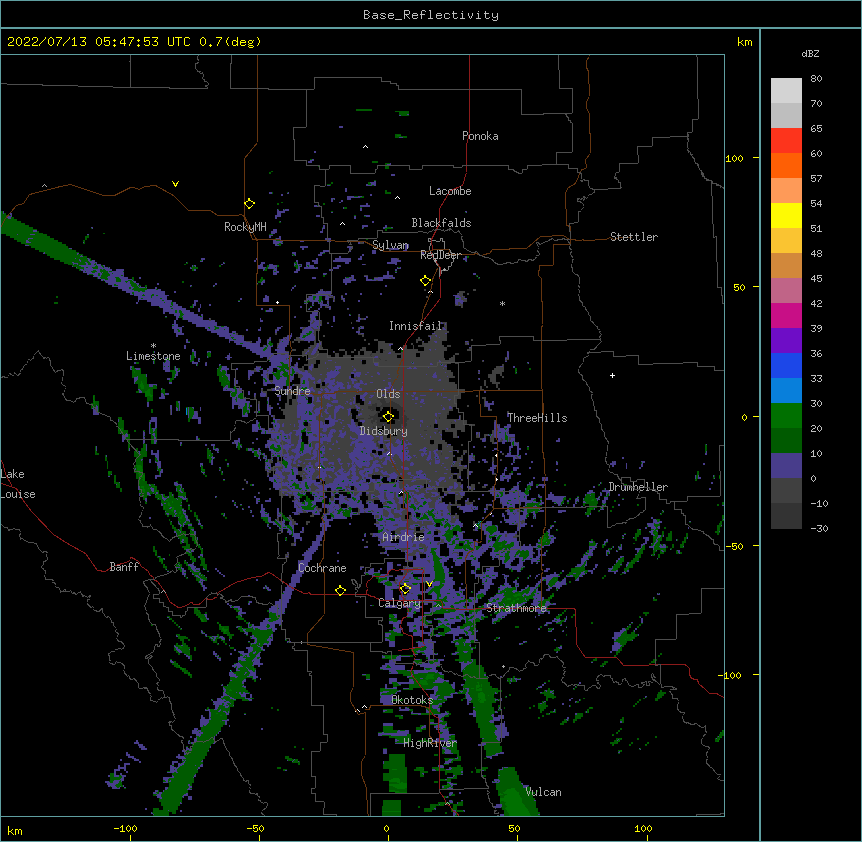Click the bright green 30 dBZ swatch

tap(786, 416)
